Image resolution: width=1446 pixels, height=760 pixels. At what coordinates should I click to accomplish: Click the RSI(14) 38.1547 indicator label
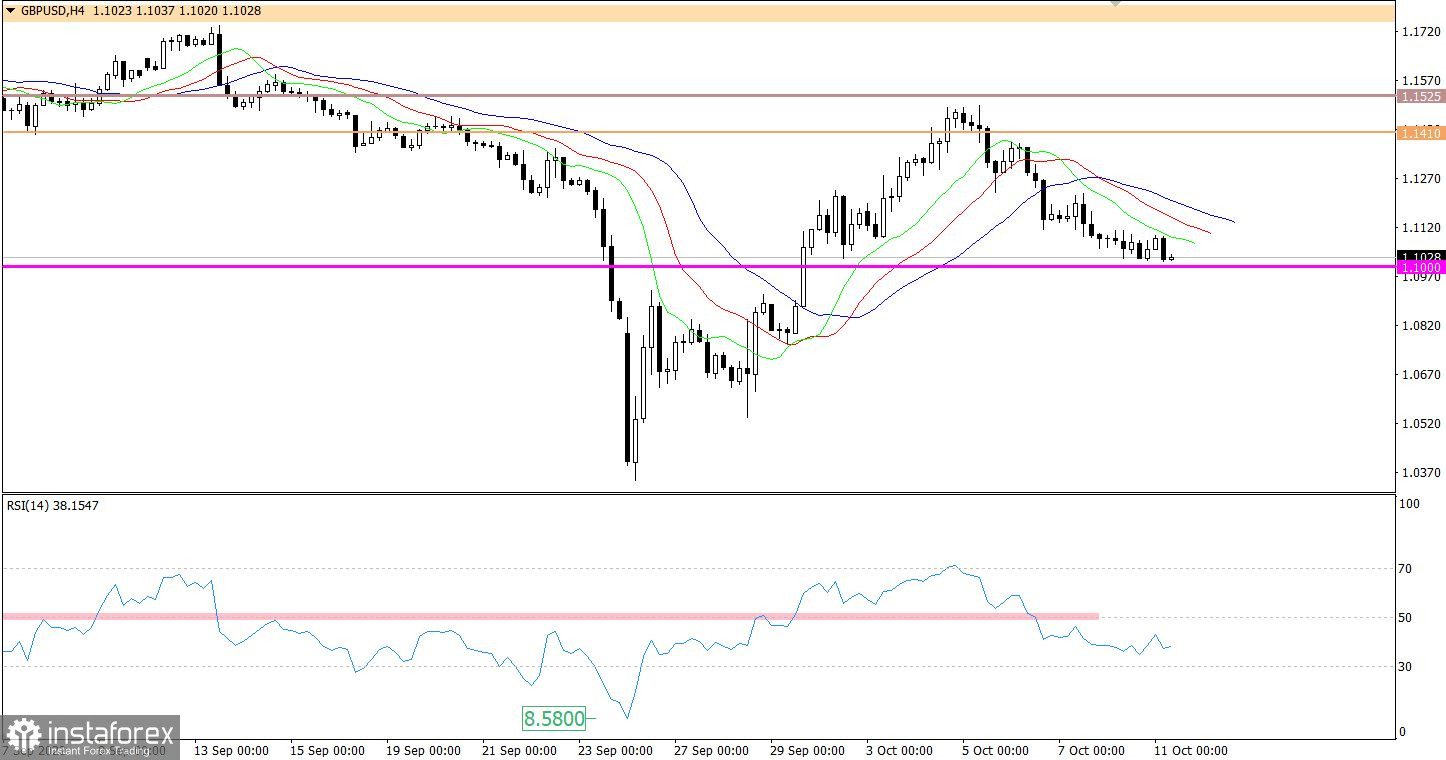coord(53,506)
